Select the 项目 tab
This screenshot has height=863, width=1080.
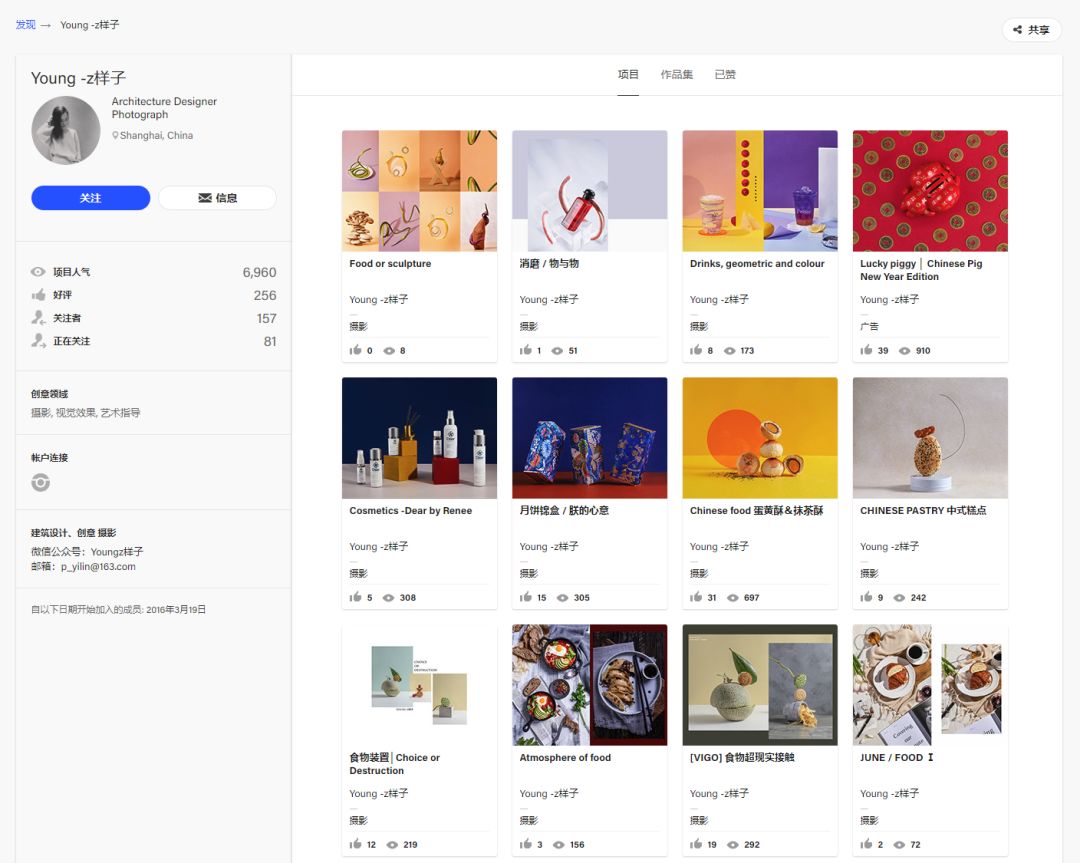point(628,75)
